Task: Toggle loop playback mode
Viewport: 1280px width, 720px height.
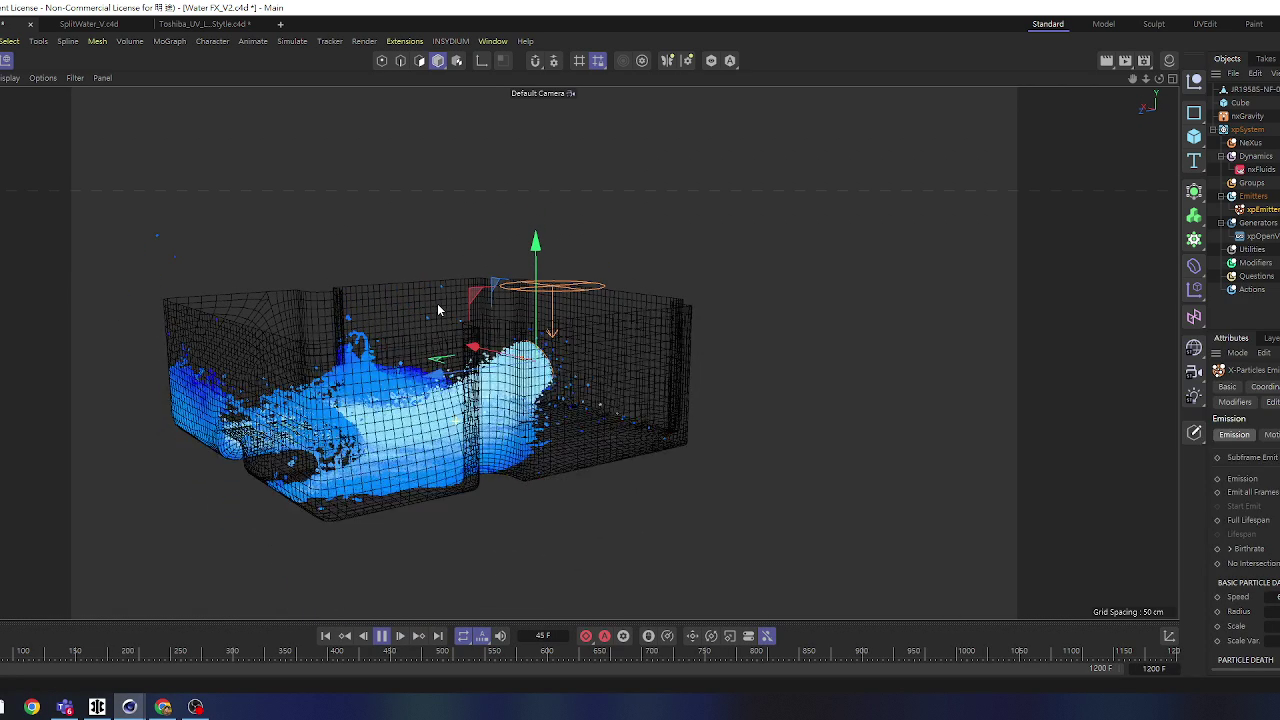Action: tap(463, 636)
